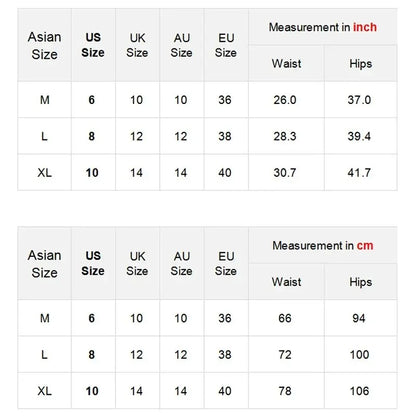Viewport: 416px width, 416px height.
Task: Click the Waist subheader in inch table
Action: [x=286, y=63]
